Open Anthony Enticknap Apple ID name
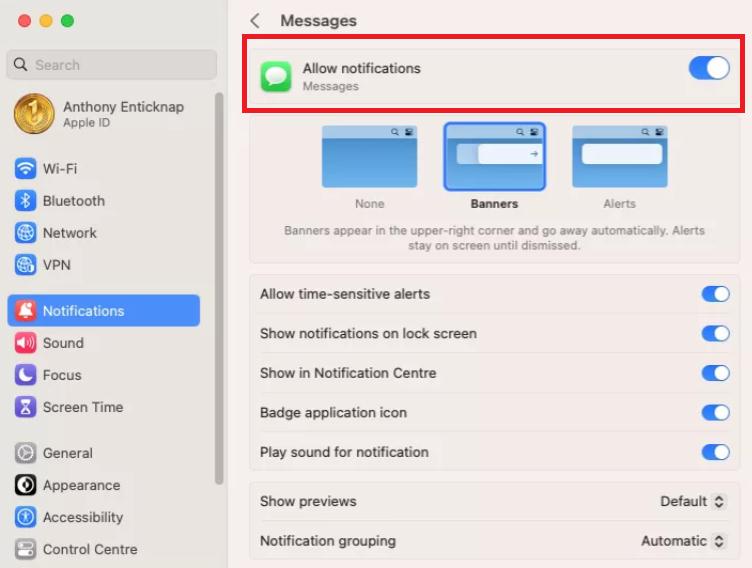Viewport: 752px width, 568px height. pyautogui.click(x=124, y=106)
